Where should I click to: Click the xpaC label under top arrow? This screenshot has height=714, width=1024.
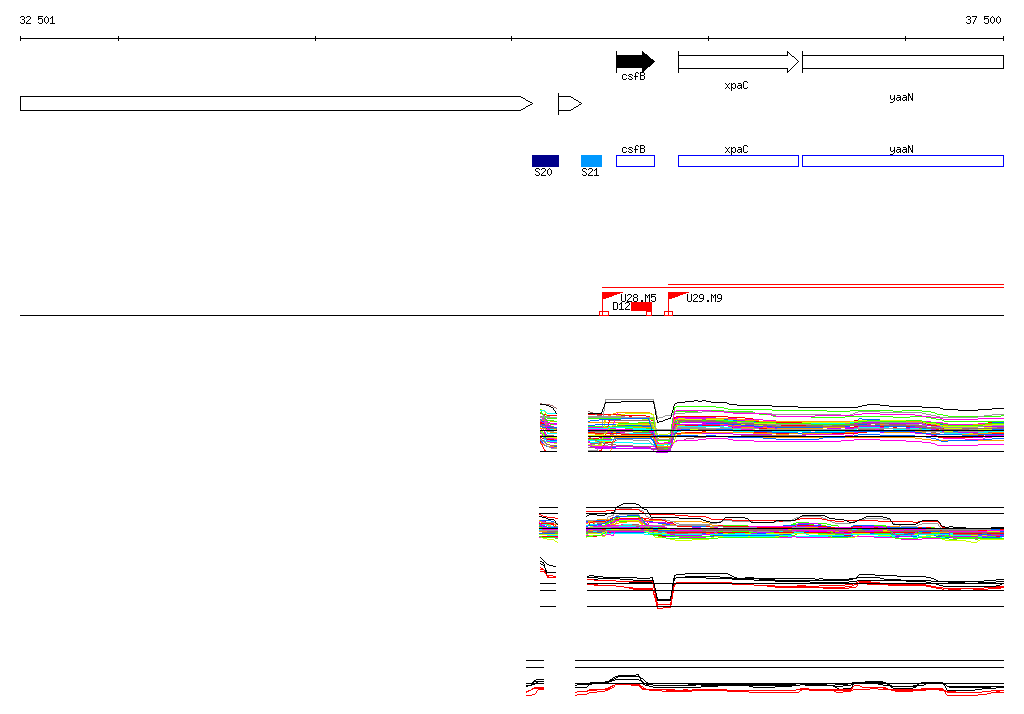(736, 86)
